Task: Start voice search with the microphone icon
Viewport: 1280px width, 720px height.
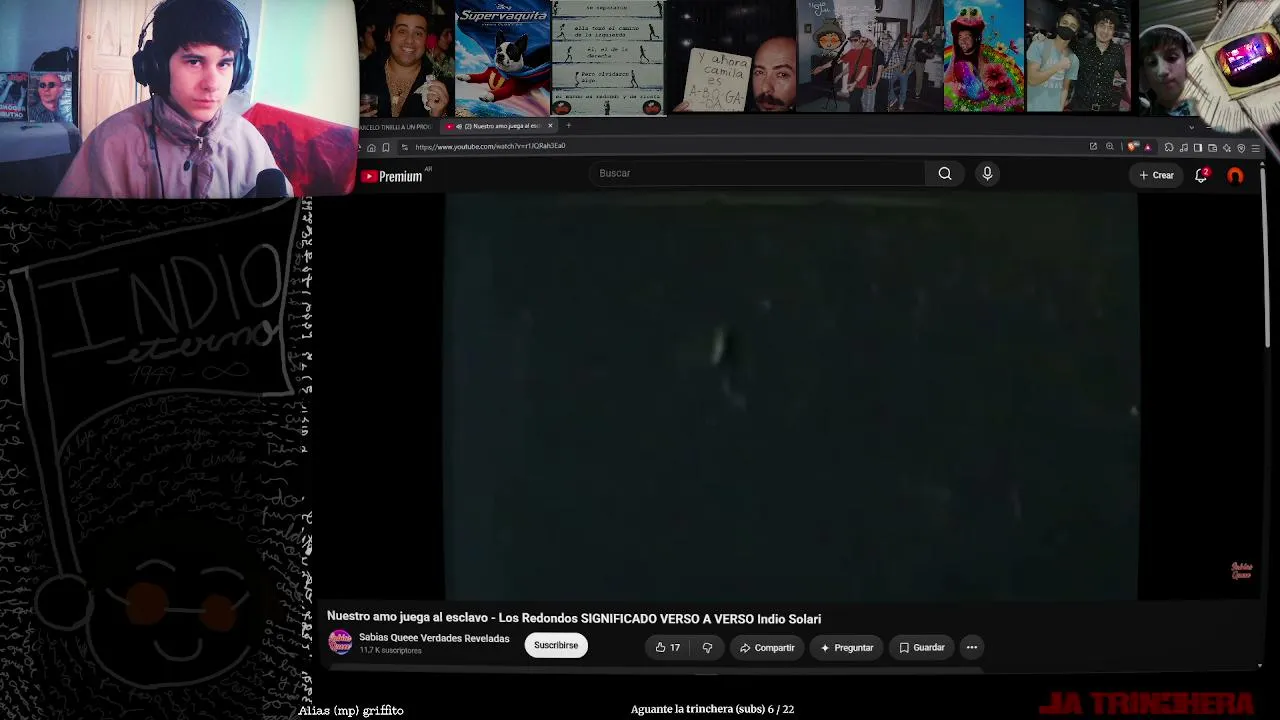Action: coord(987,174)
